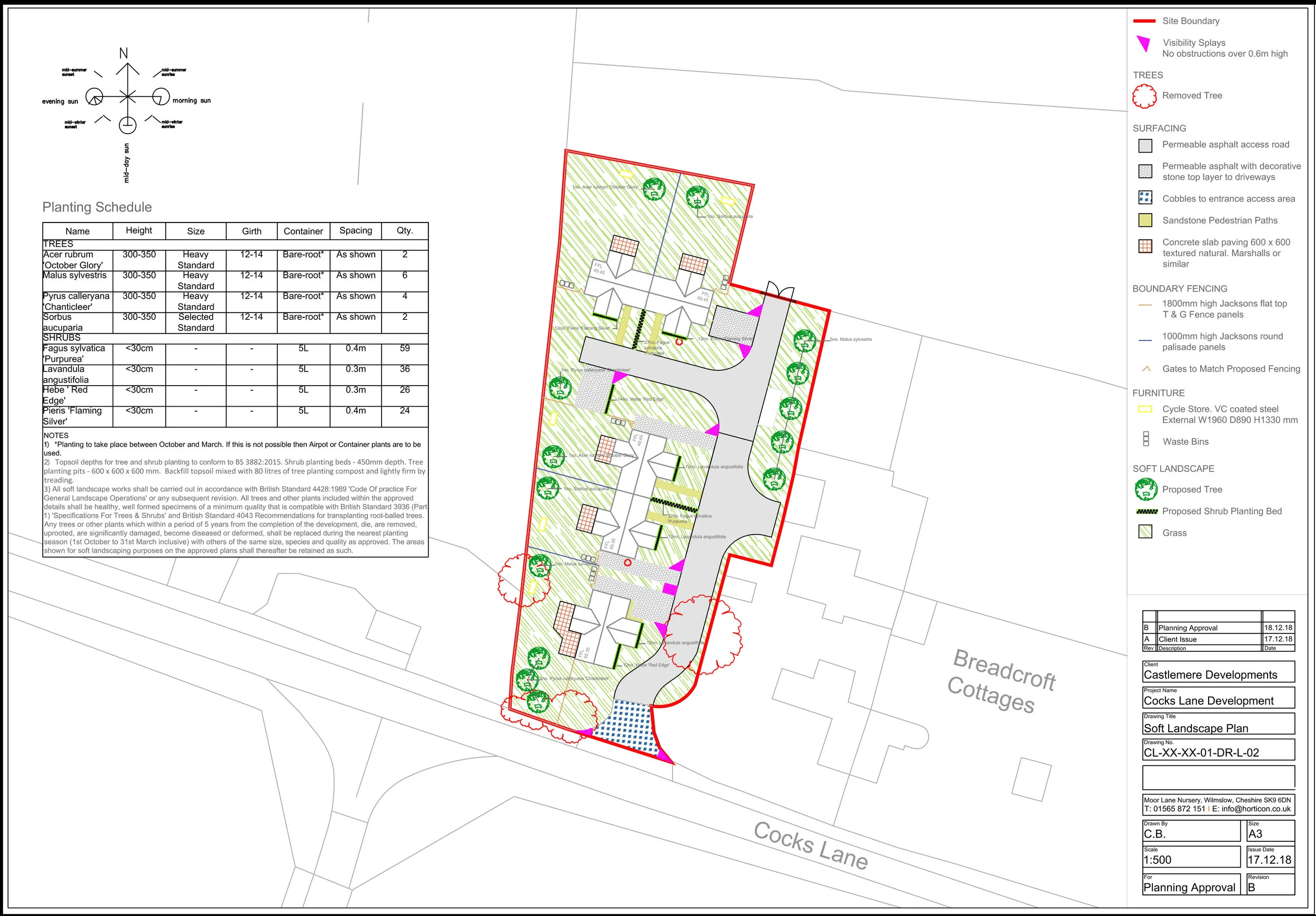Screen dimensions: 1316x916
Task: Click the Removed Tree legend symbol
Action: point(1144,96)
